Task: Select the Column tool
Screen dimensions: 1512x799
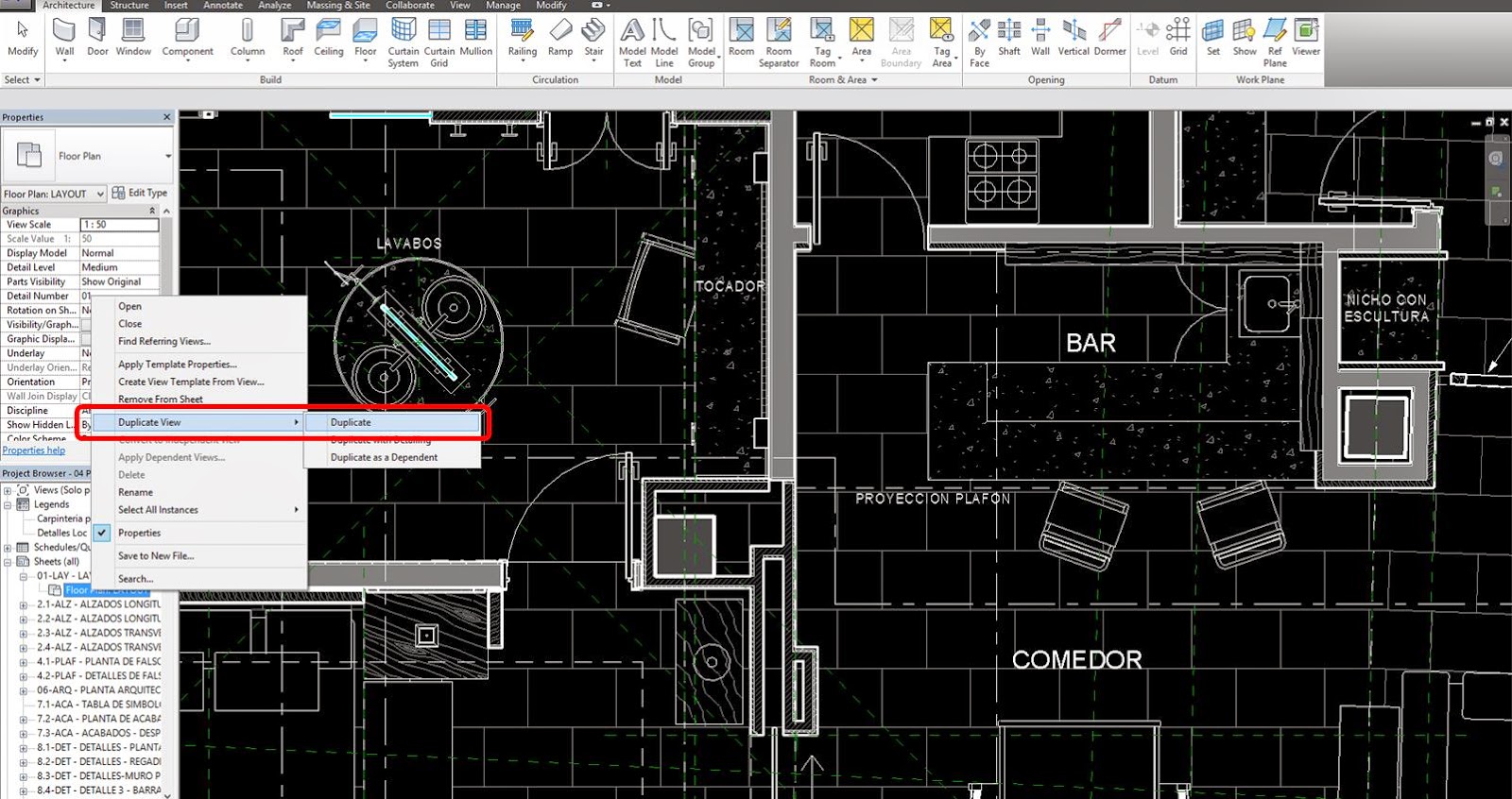Action: (x=248, y=42)
